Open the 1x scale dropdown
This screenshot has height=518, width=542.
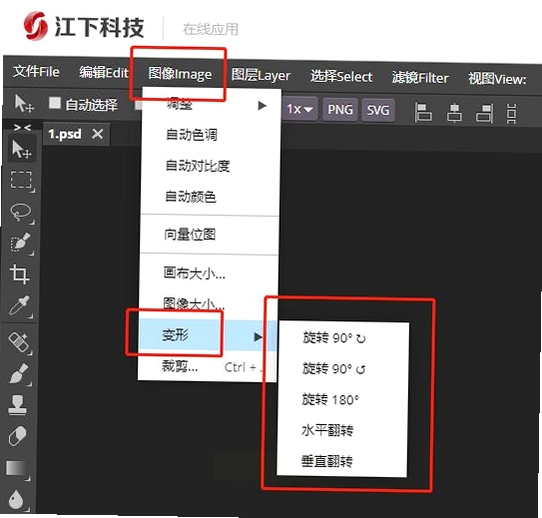pyautogui.click(x=299, y=109)
